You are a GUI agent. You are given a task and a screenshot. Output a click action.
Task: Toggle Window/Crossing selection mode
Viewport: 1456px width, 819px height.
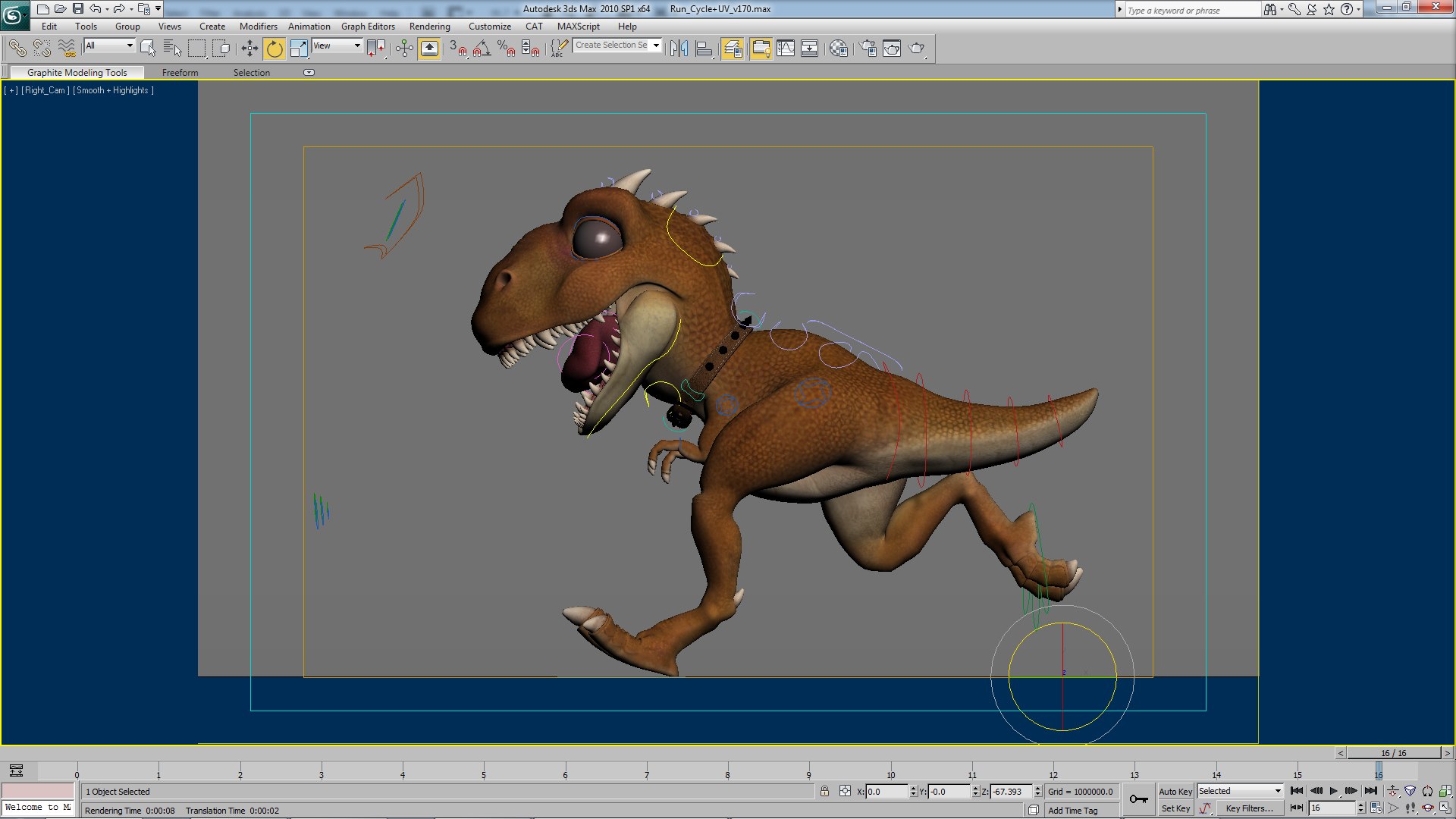(x=221, y=49)
